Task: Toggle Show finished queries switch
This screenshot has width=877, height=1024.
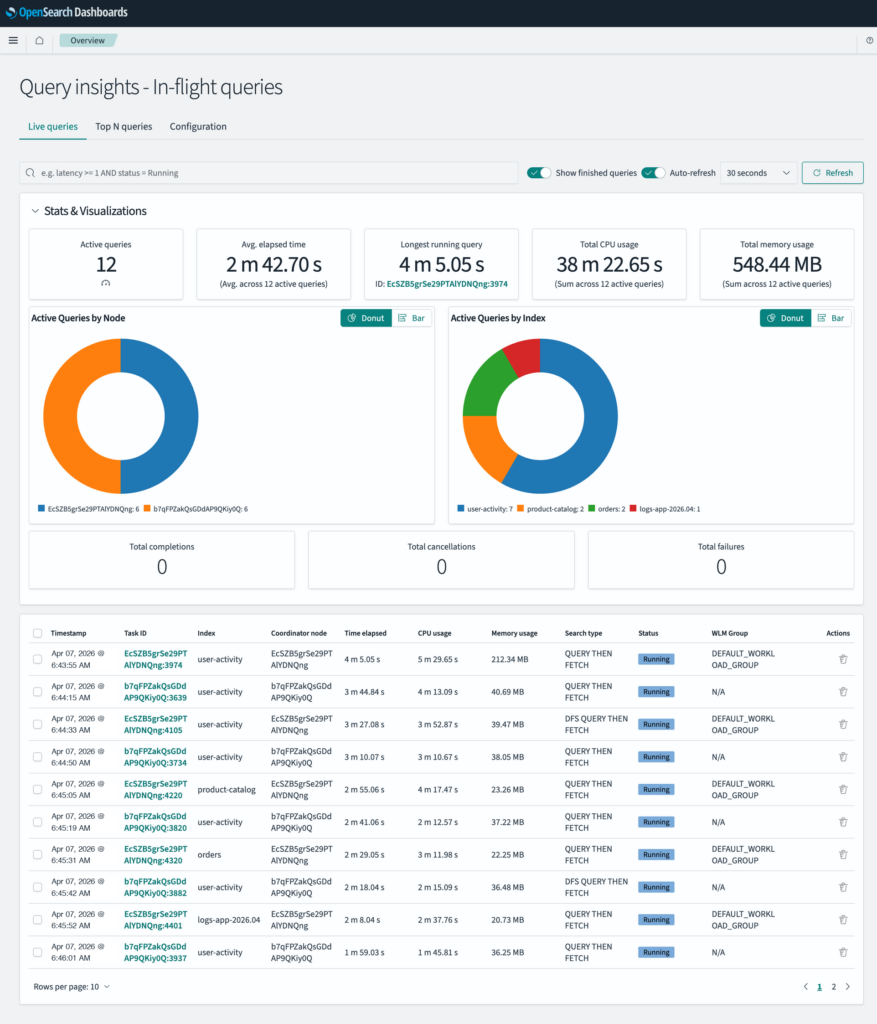Action: pyautogui.click(x=539, y=173)
